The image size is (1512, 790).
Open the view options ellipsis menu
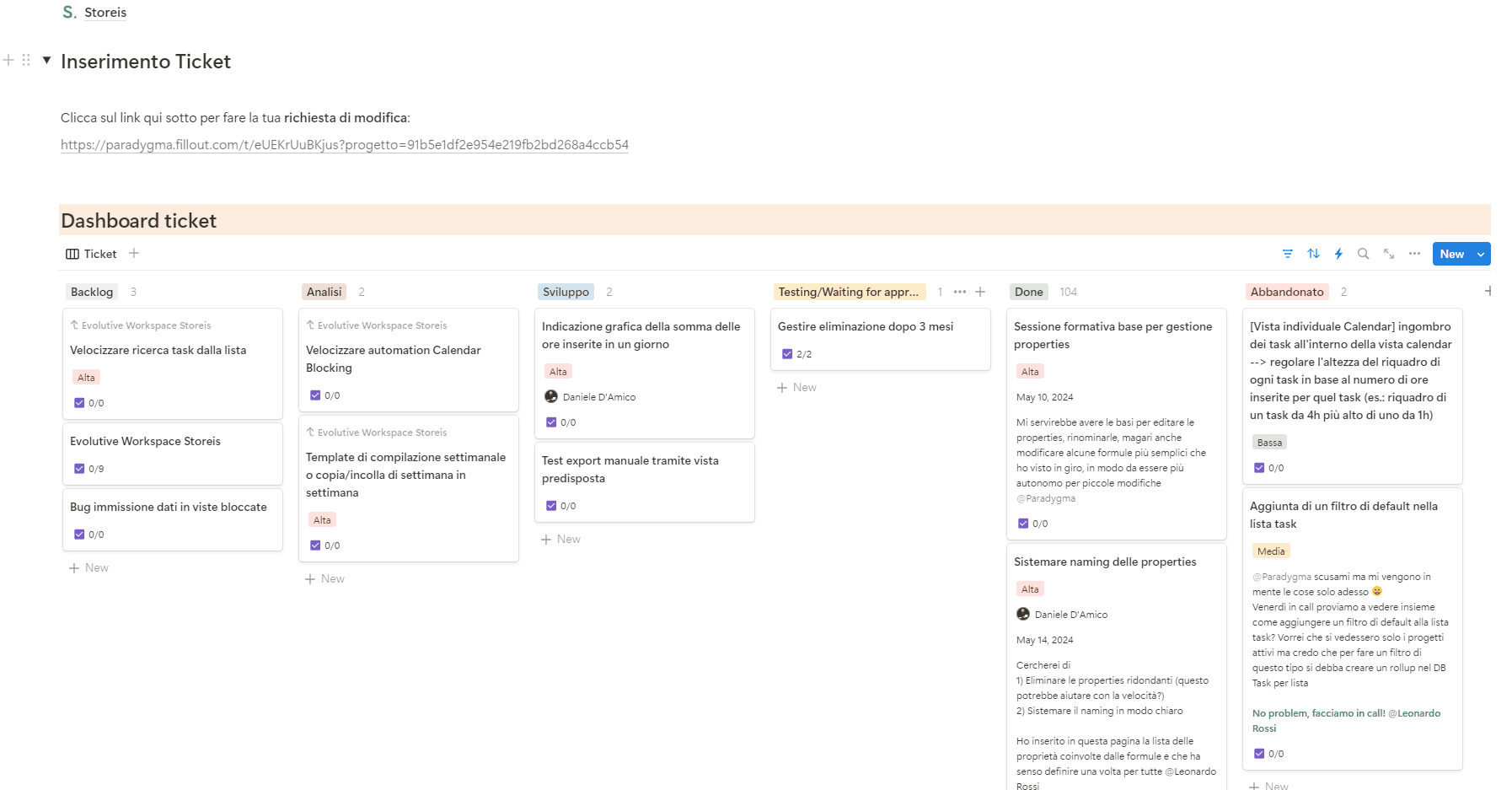[1413, 253]
